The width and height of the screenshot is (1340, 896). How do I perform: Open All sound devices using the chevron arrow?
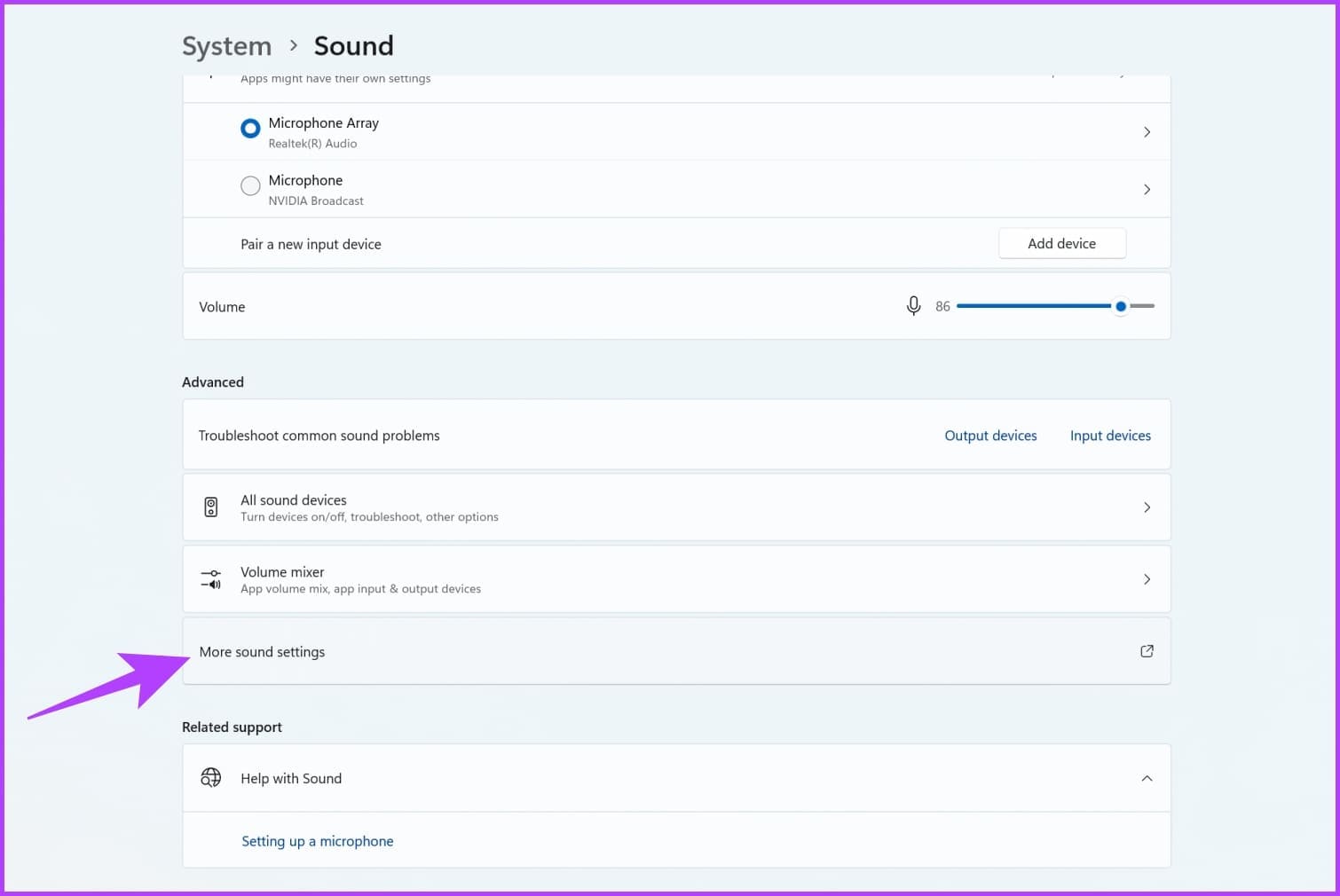(1147, 507)
